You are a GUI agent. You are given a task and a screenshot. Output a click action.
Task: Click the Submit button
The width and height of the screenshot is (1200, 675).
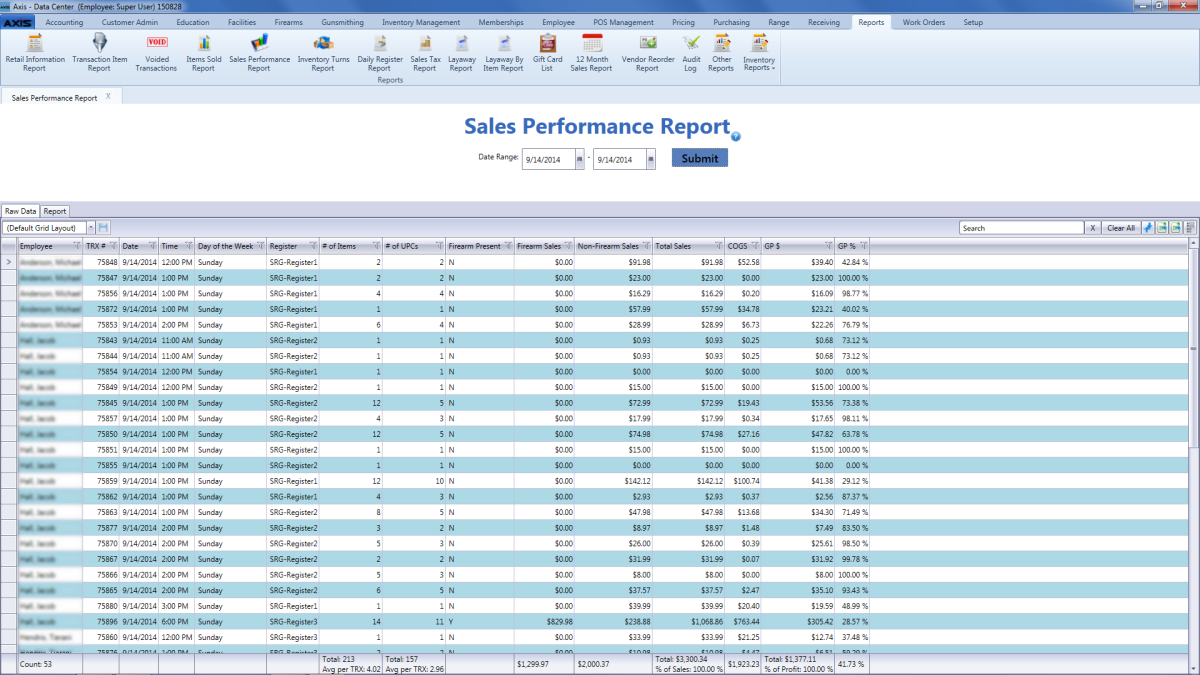pyautogui.click(x=700, y=158)
